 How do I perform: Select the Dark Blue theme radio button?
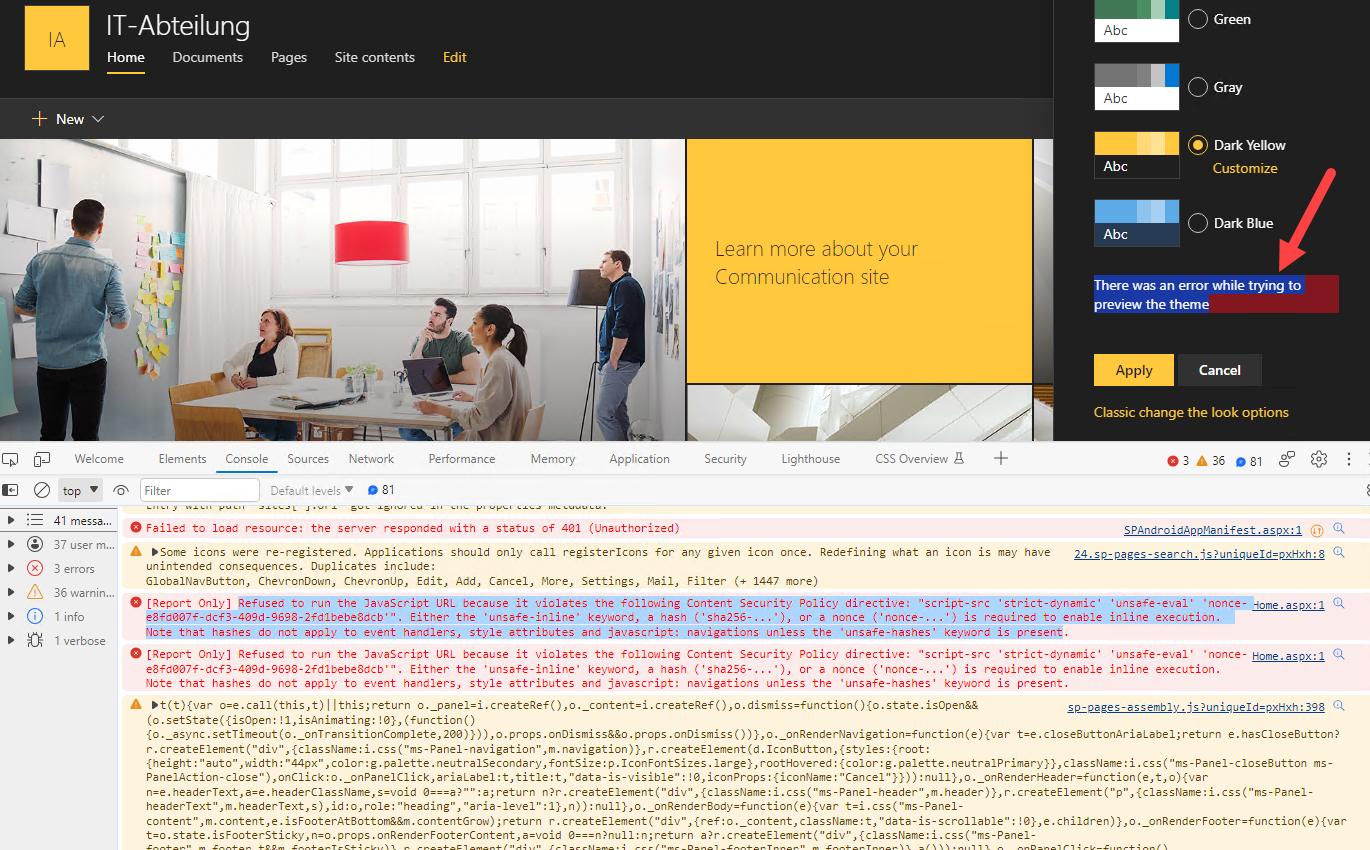(1197, 223)
